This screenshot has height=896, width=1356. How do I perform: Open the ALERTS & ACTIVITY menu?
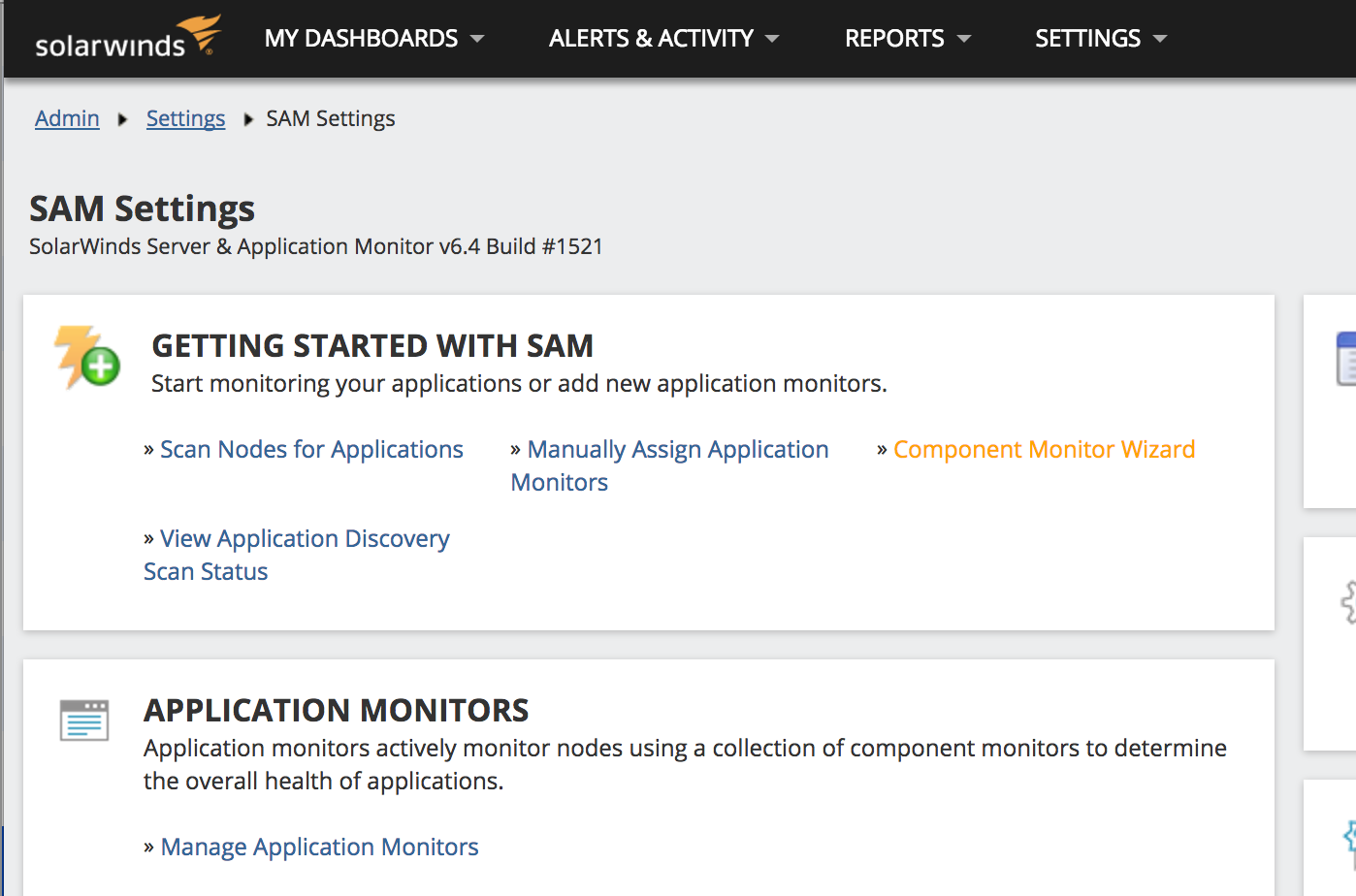point(651,39)
